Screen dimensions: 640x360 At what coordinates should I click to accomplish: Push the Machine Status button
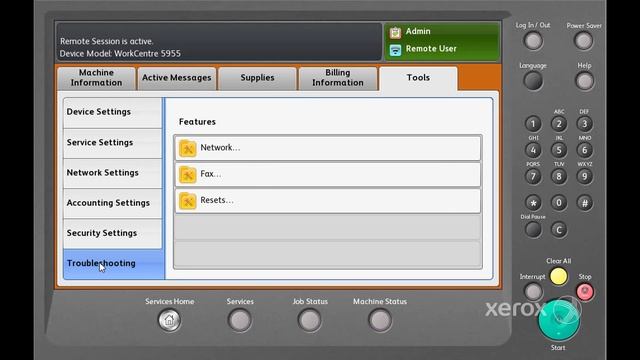pos(380,320)
